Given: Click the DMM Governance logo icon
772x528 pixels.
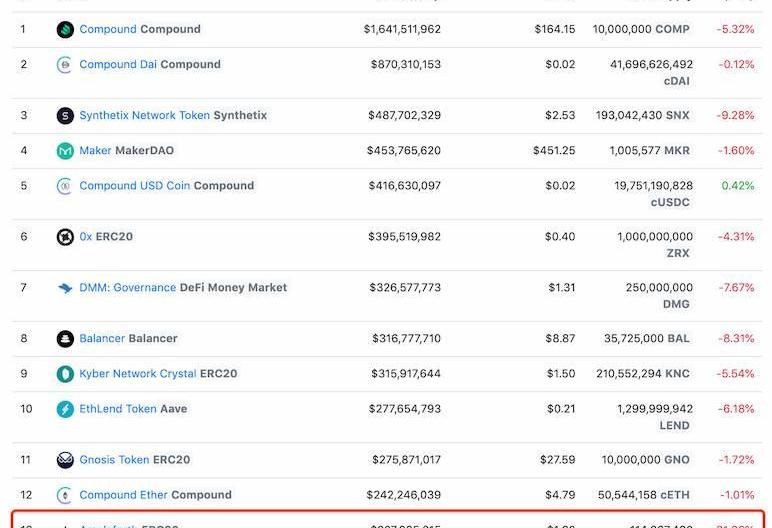Looking at the screenshot, I should (x=65, y=288).
